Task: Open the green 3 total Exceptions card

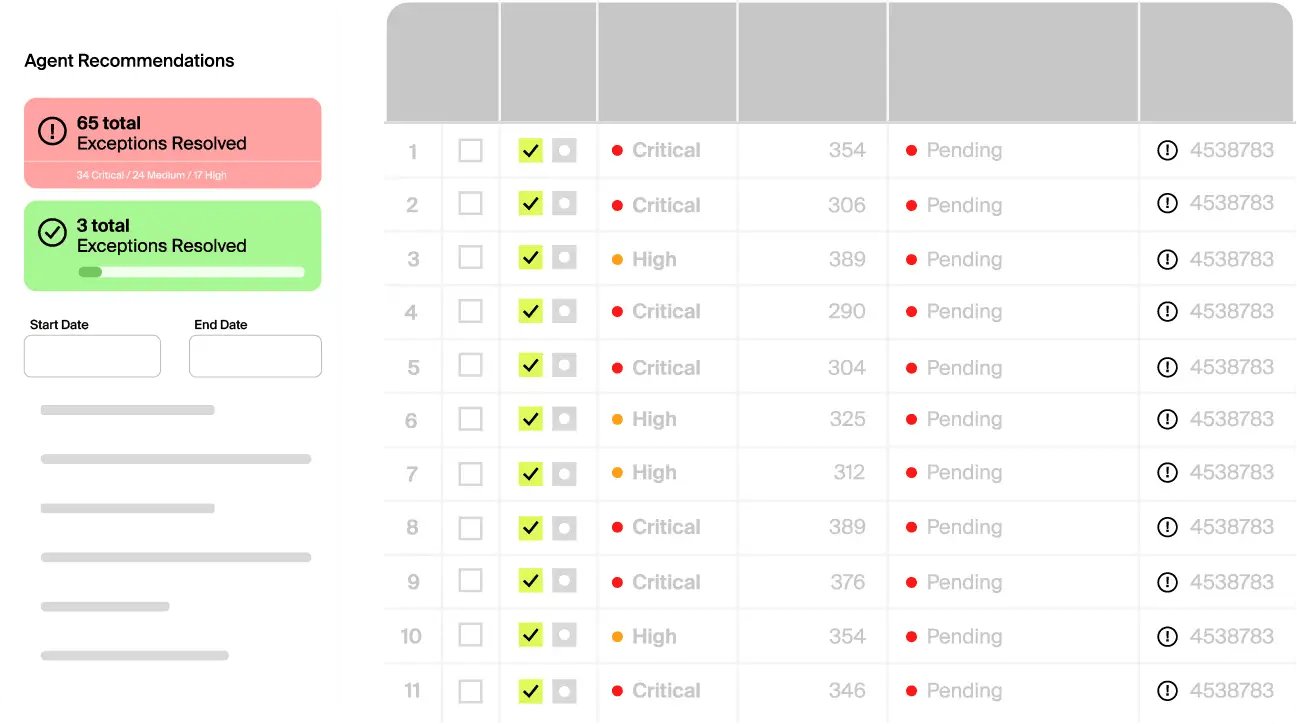Action: (x=173, y=245)
